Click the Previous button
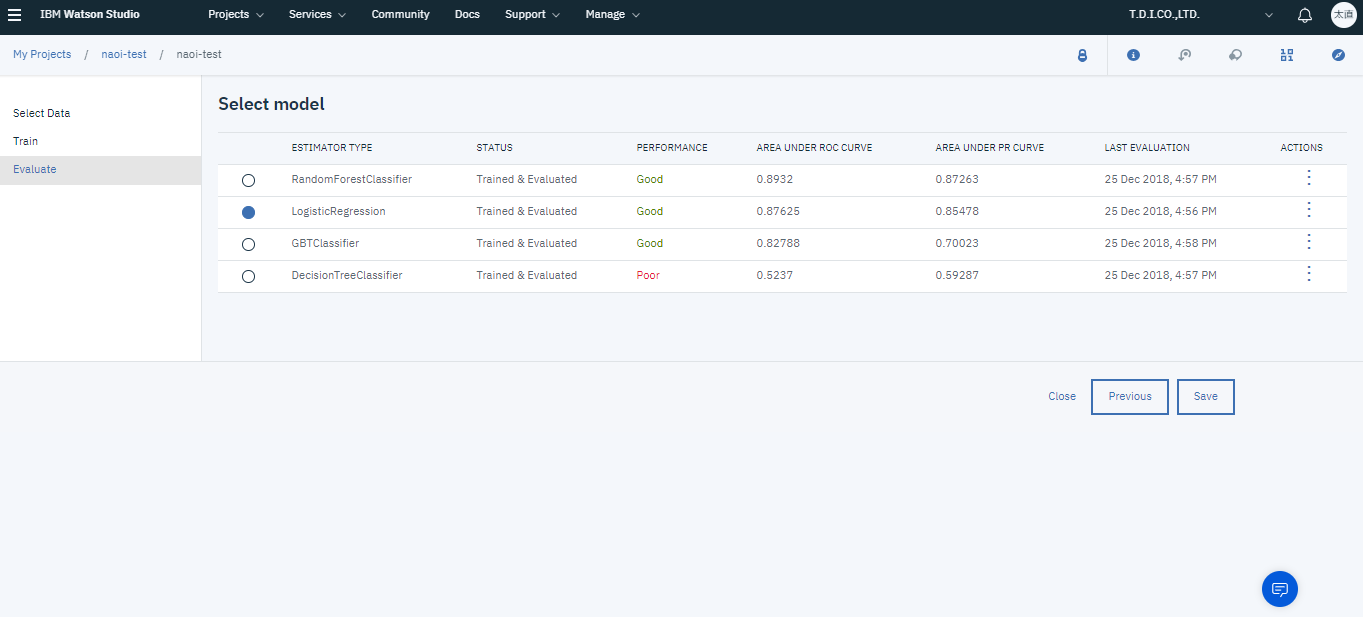Viewport: 1363px width, 617px height. click(x=1129, y=397)
